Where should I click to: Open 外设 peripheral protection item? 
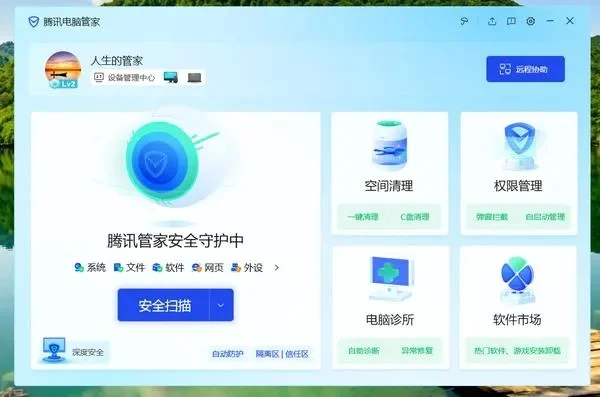point(247,267)
